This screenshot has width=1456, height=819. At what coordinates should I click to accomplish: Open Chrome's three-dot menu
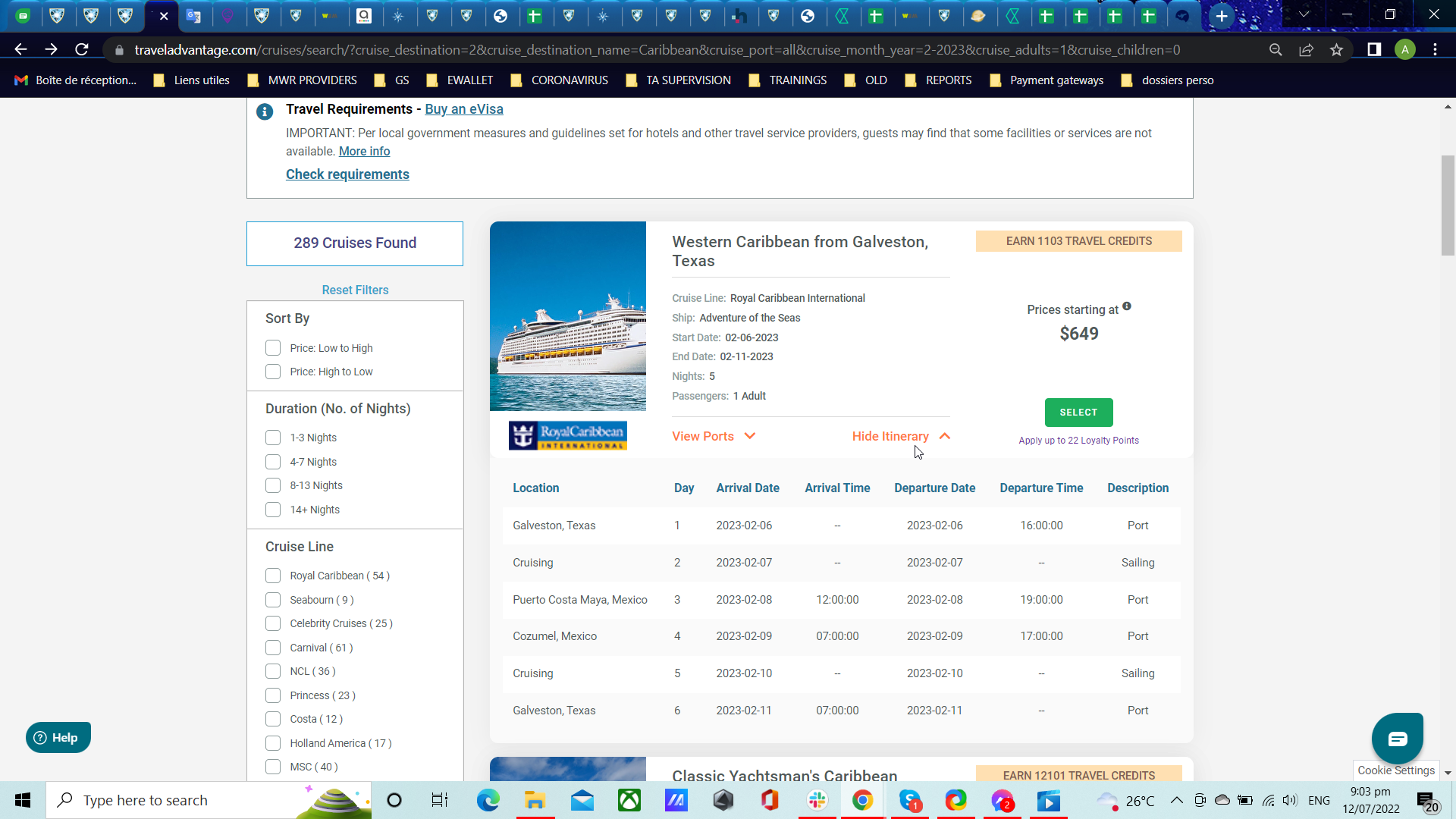1435,50
